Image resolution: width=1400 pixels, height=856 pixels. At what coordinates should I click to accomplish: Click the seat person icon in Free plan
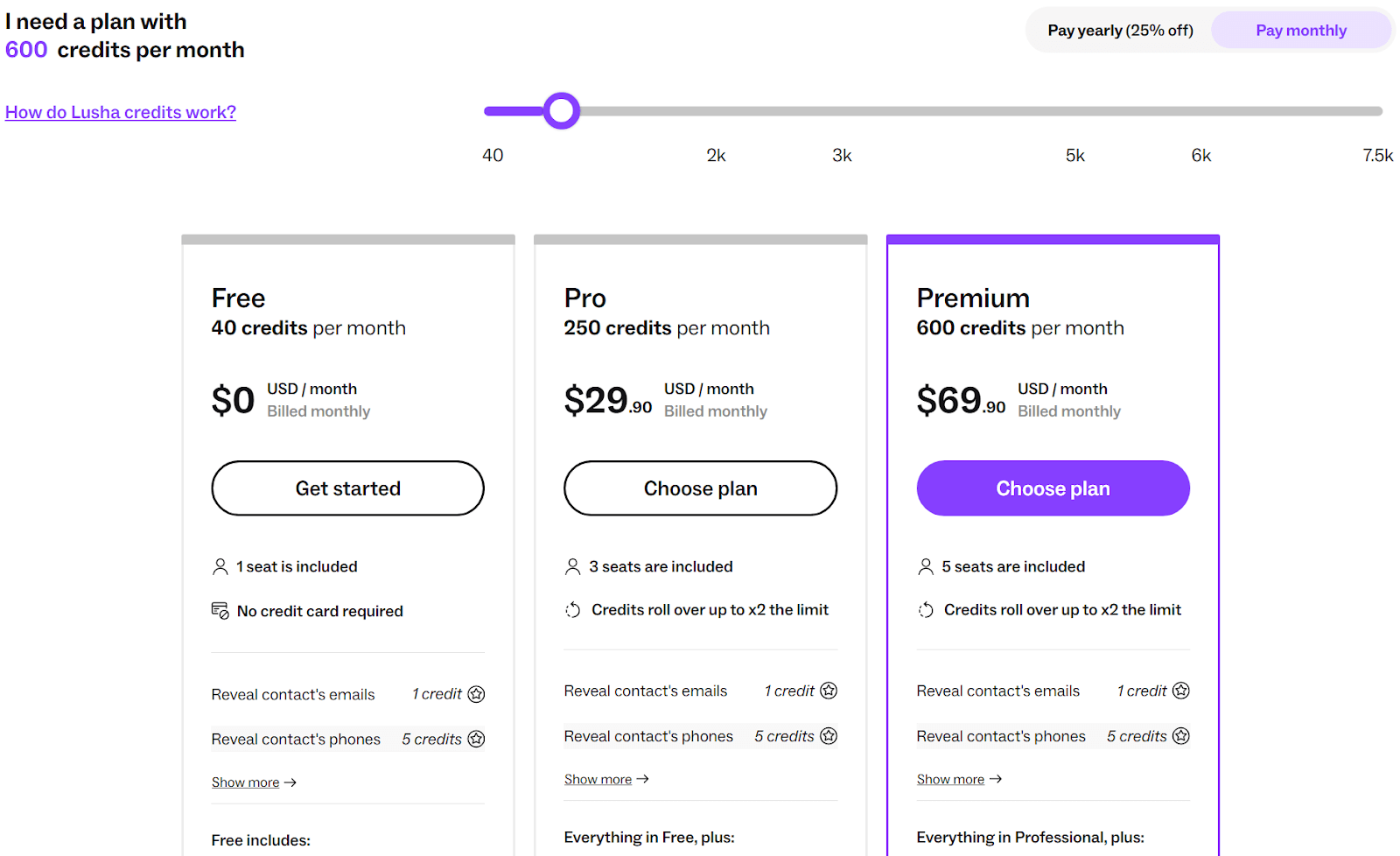(x=220, y=565)
